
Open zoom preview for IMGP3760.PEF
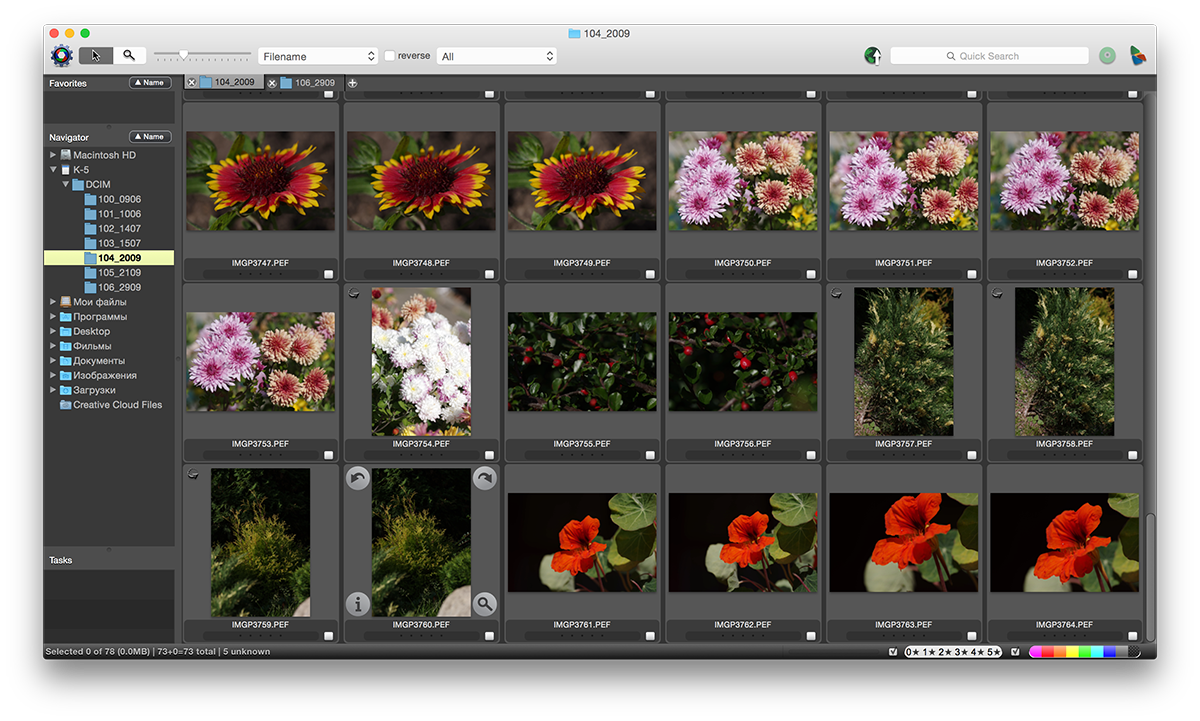[x=484, y=604]
